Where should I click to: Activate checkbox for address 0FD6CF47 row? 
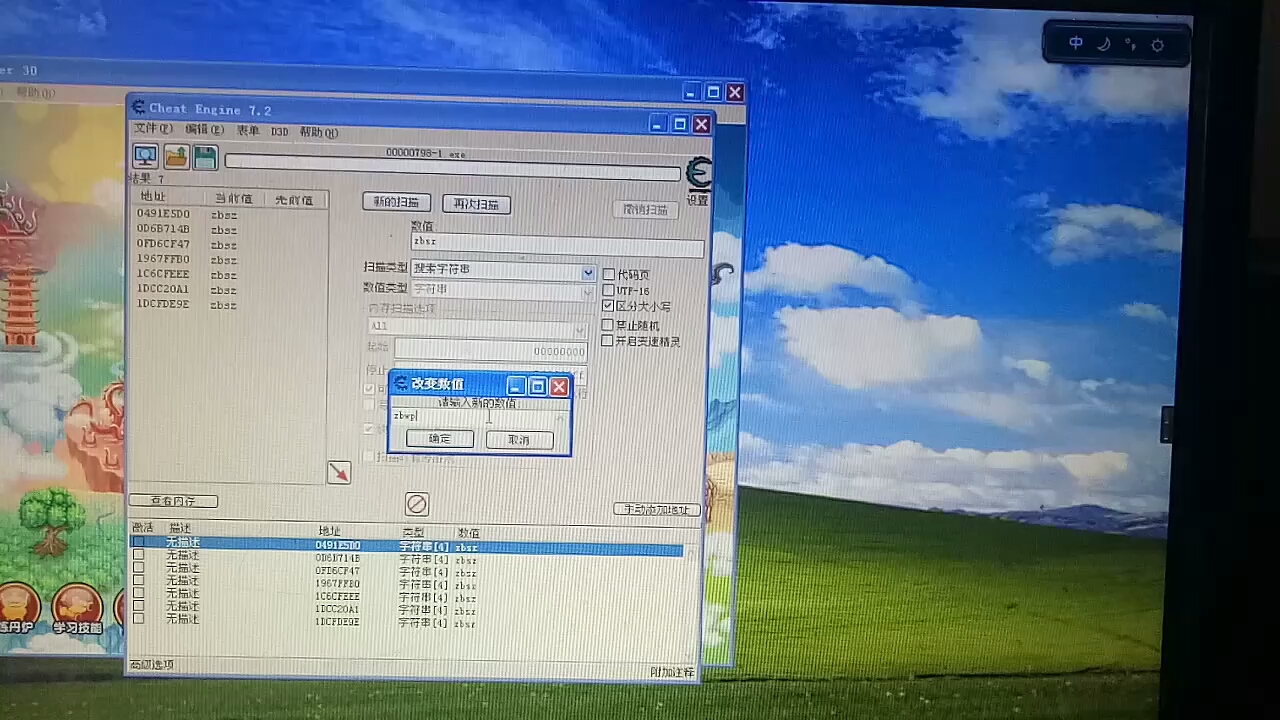[138, 568]
